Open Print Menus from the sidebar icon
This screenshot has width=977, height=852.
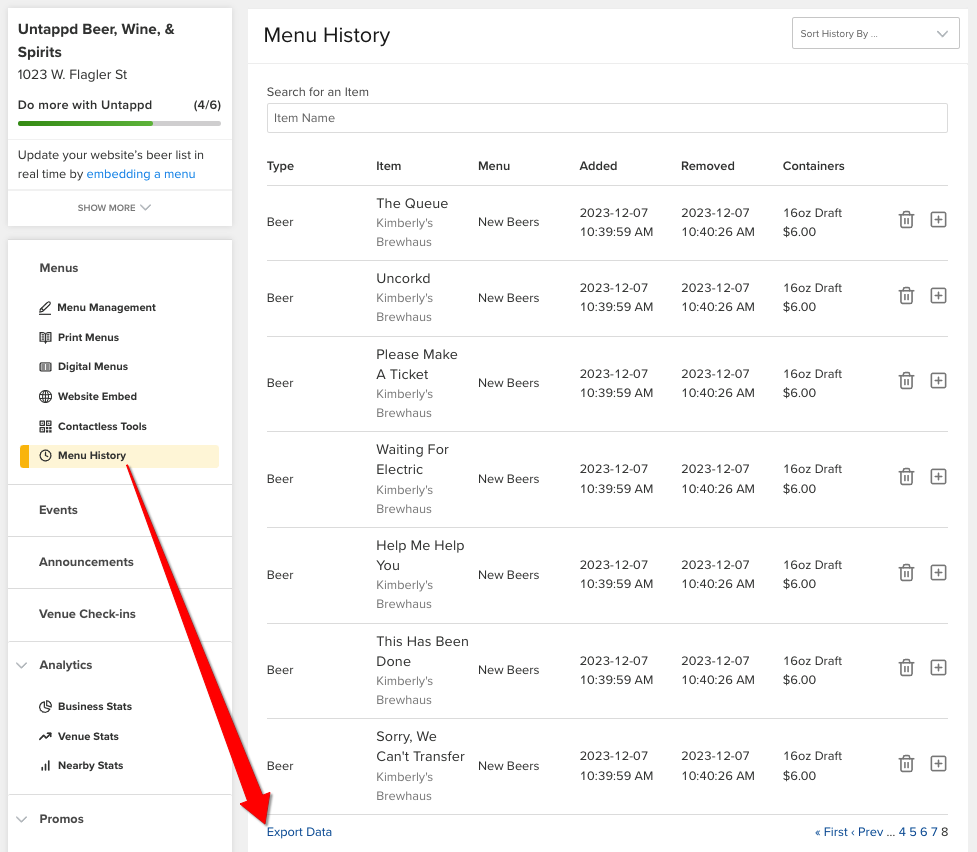(44, 337)
